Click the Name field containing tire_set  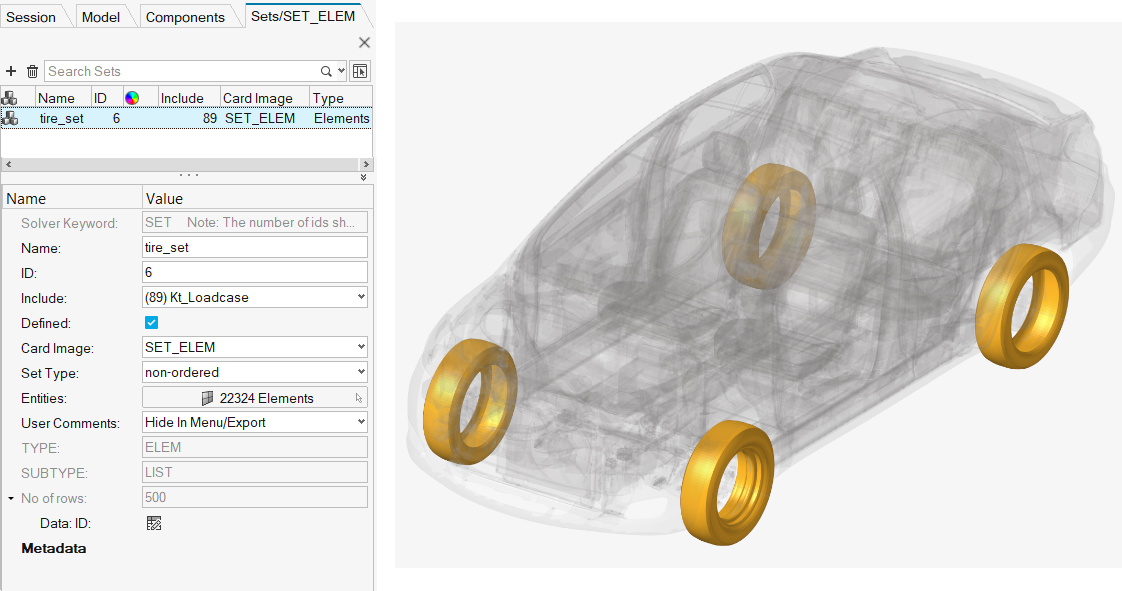256,247
